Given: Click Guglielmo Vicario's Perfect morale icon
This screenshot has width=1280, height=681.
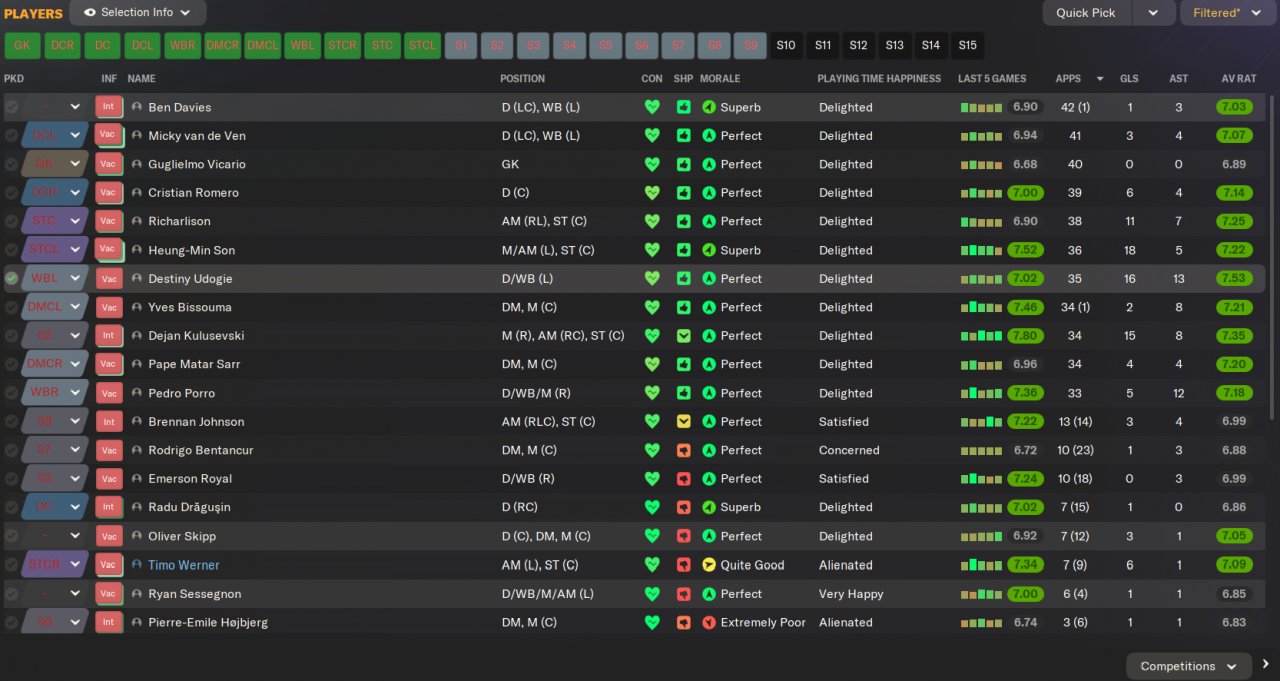Looking at the screenshot, I should [x=709, y=164].
